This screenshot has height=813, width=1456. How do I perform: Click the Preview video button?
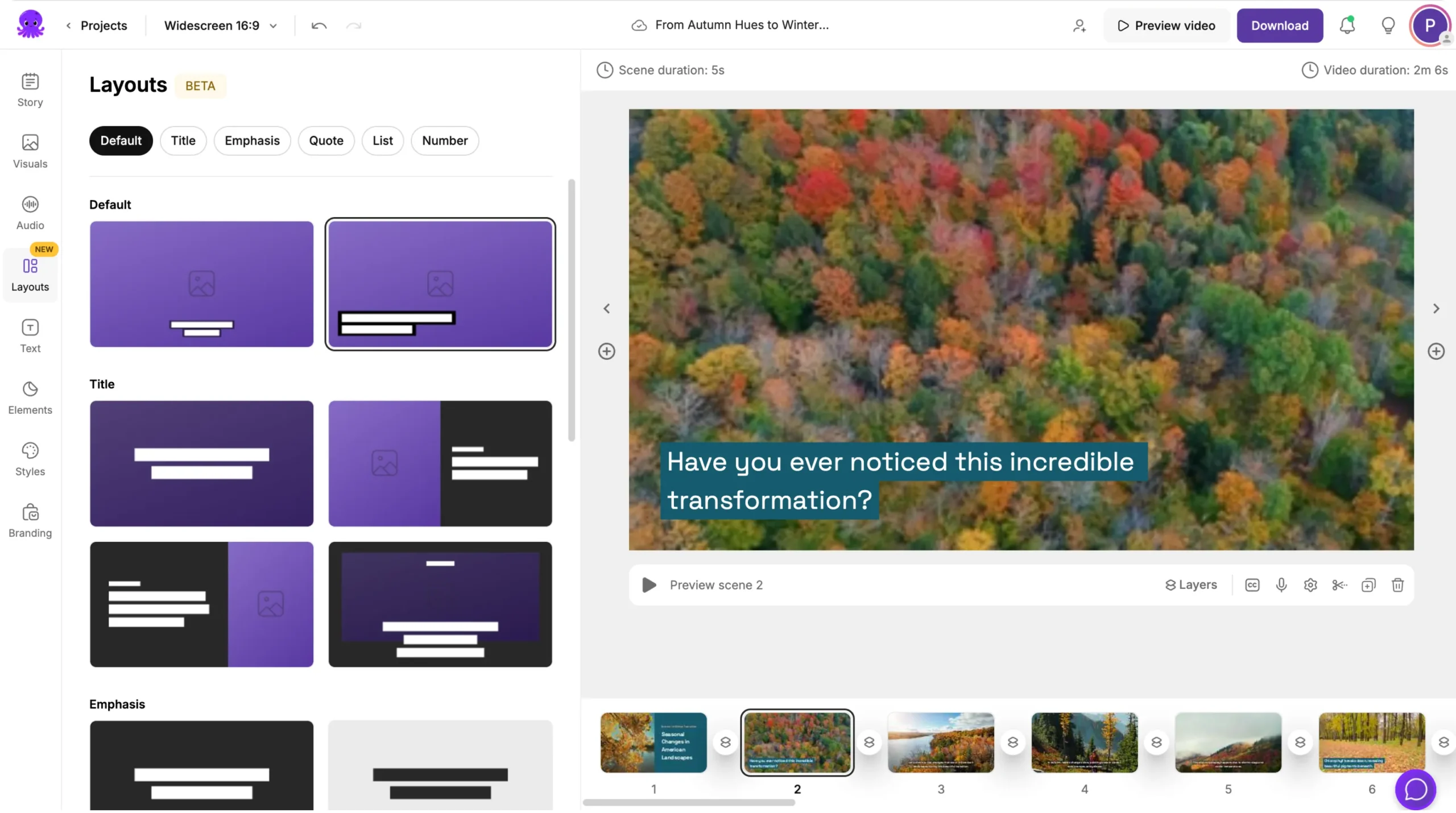click(1167, 26)
